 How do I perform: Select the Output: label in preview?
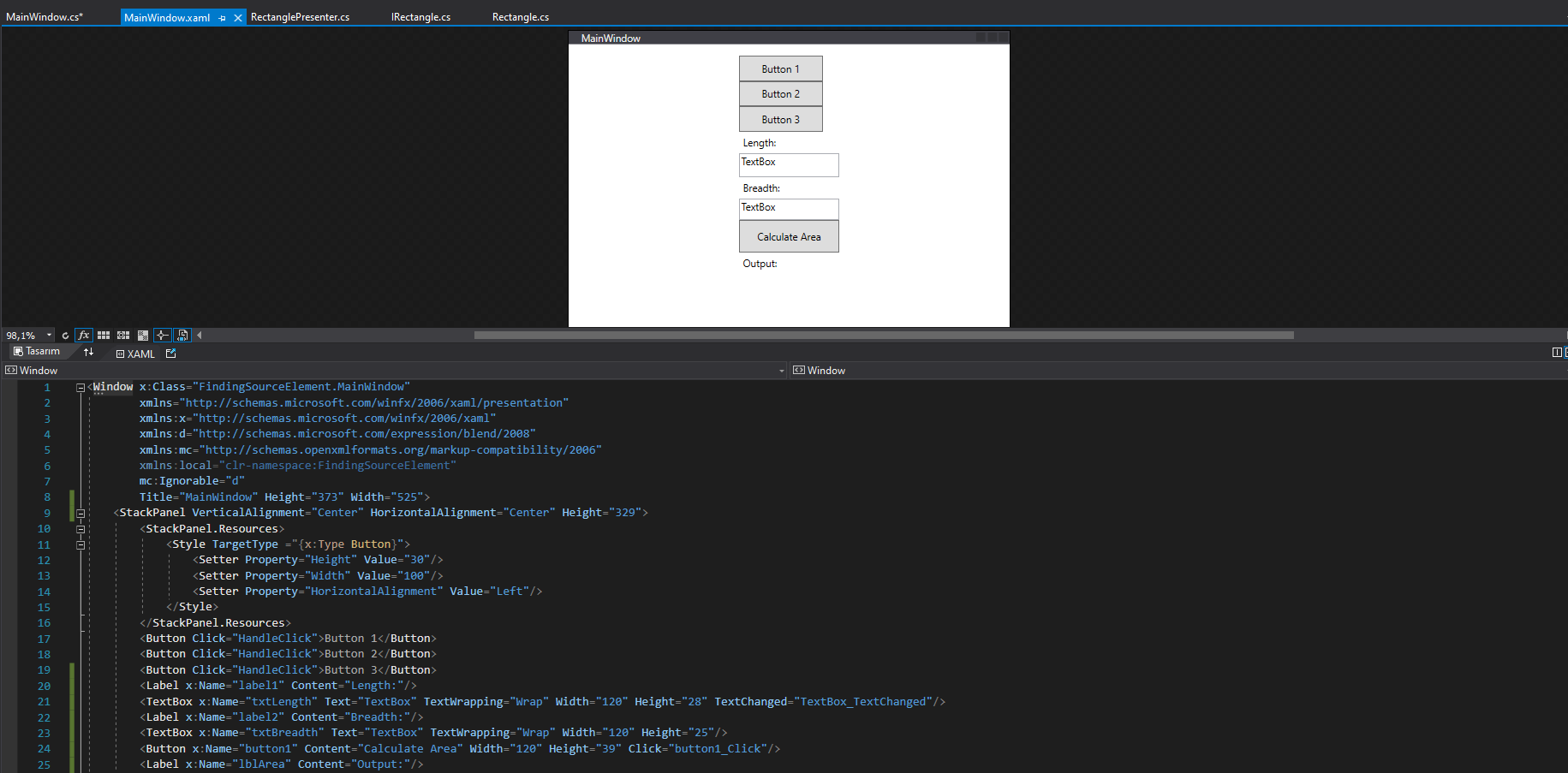(760, 264)
